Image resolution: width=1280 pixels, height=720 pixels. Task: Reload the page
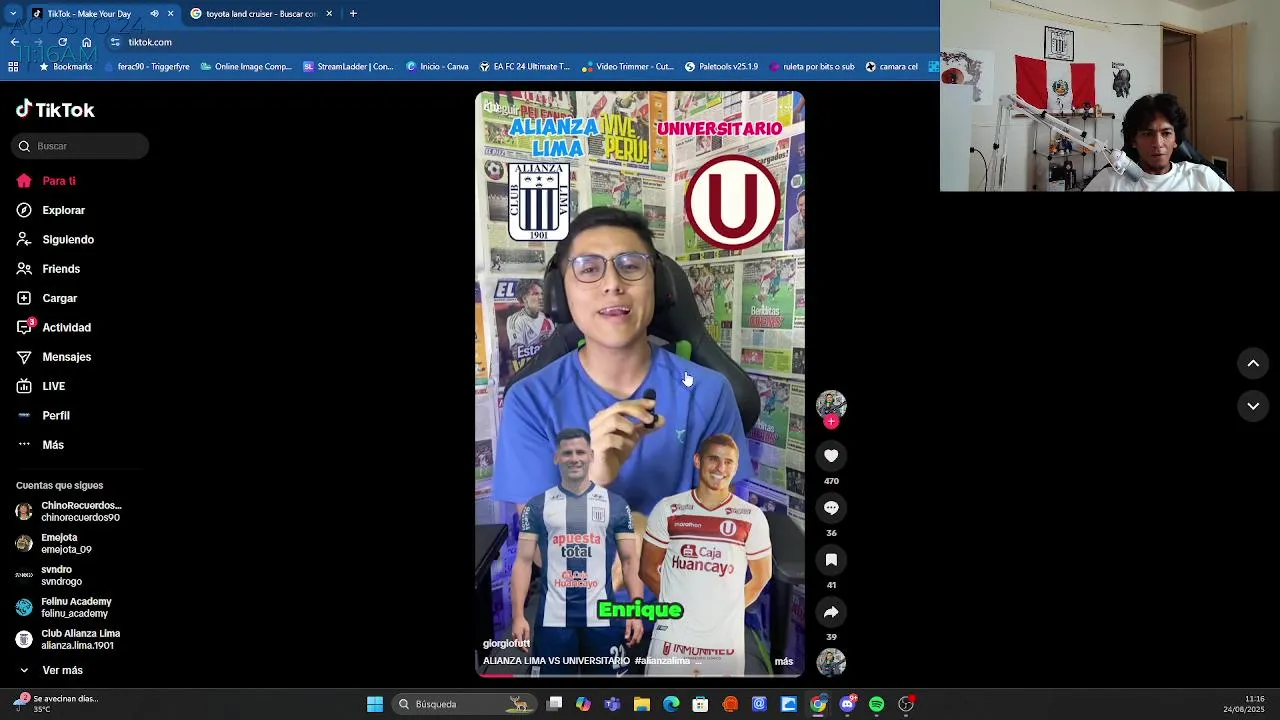62,42
